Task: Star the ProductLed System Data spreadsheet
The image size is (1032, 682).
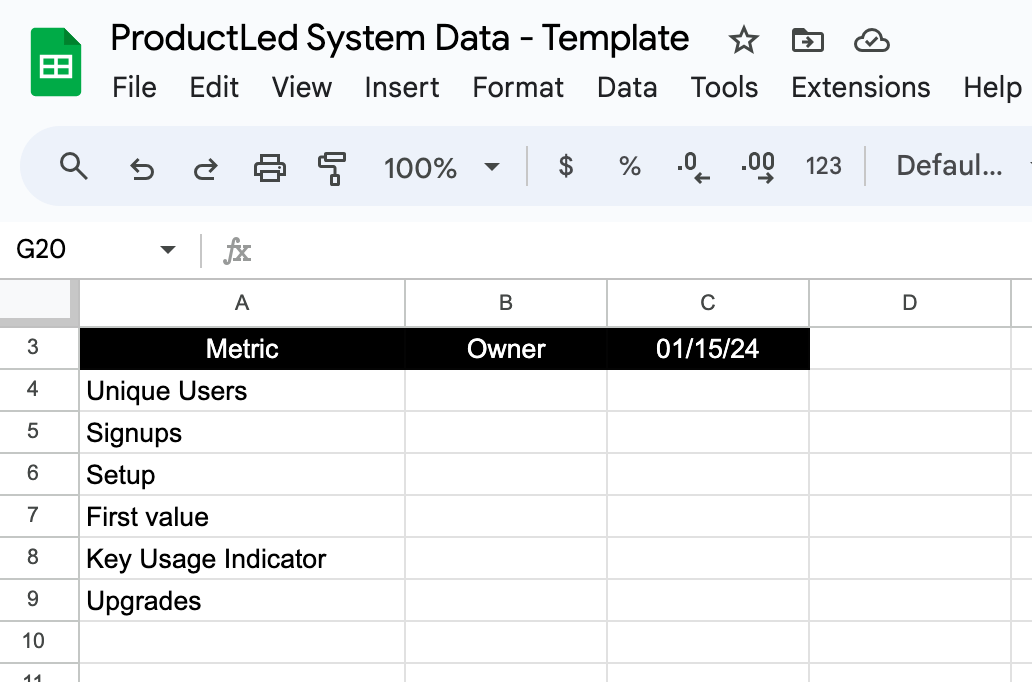Action: pos(743,41)
